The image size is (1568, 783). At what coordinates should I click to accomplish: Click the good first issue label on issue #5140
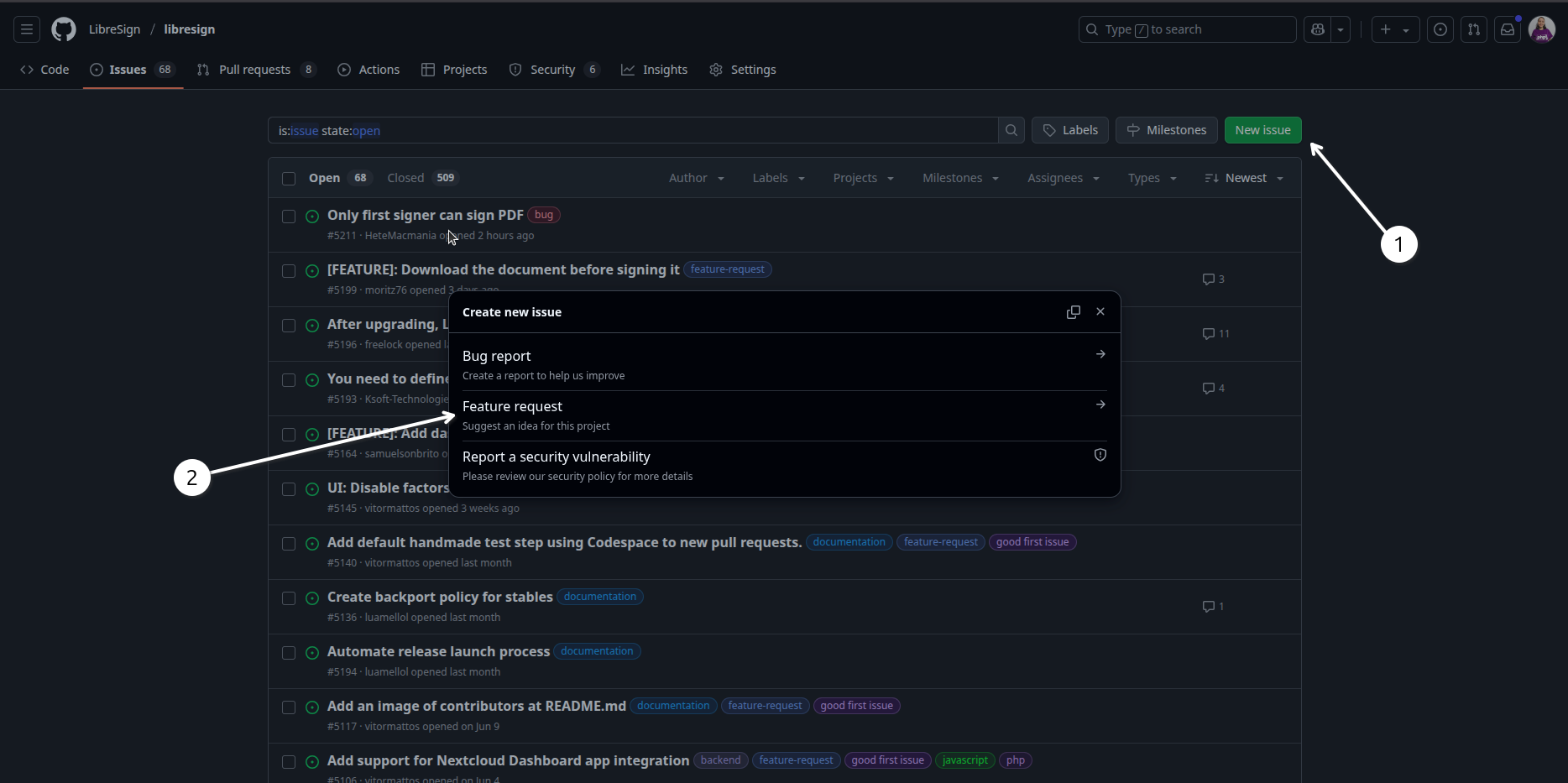click(x=1032, y=542)
